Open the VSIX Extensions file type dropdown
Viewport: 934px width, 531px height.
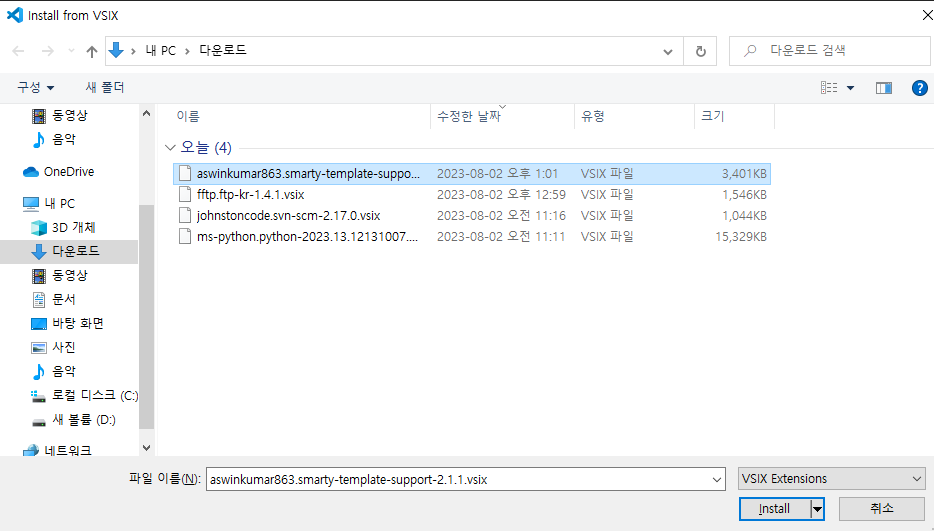[x=832, y=479]
